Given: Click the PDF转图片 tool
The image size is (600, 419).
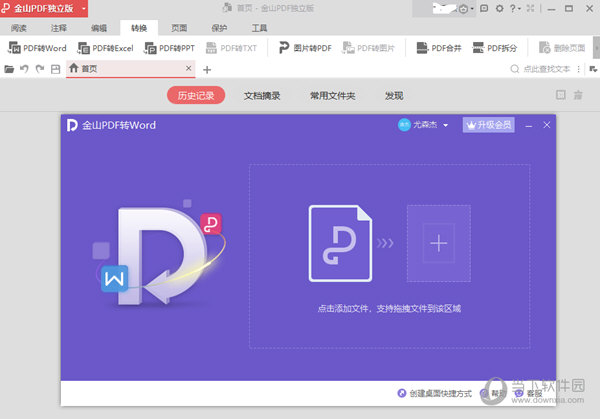Looking at the screenshot, I should pos(368,48).
